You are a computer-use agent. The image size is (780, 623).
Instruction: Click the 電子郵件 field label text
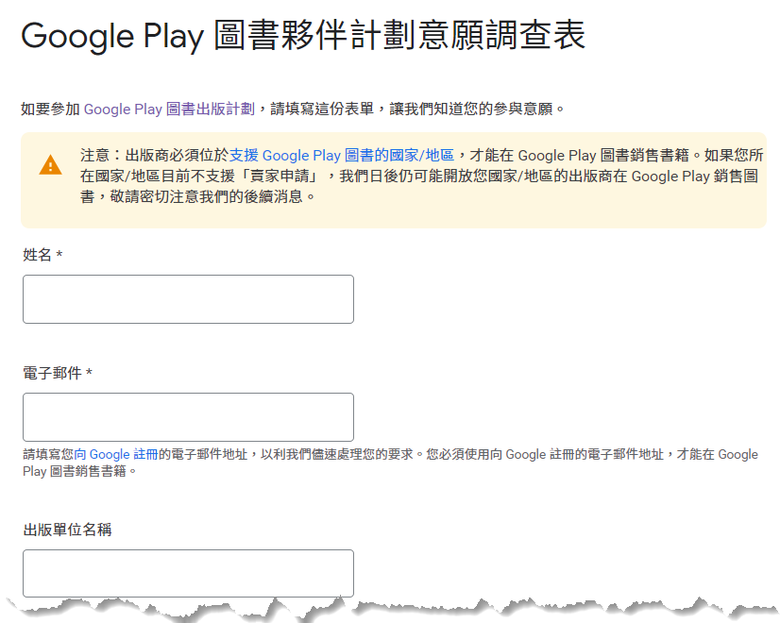(52, 373)
